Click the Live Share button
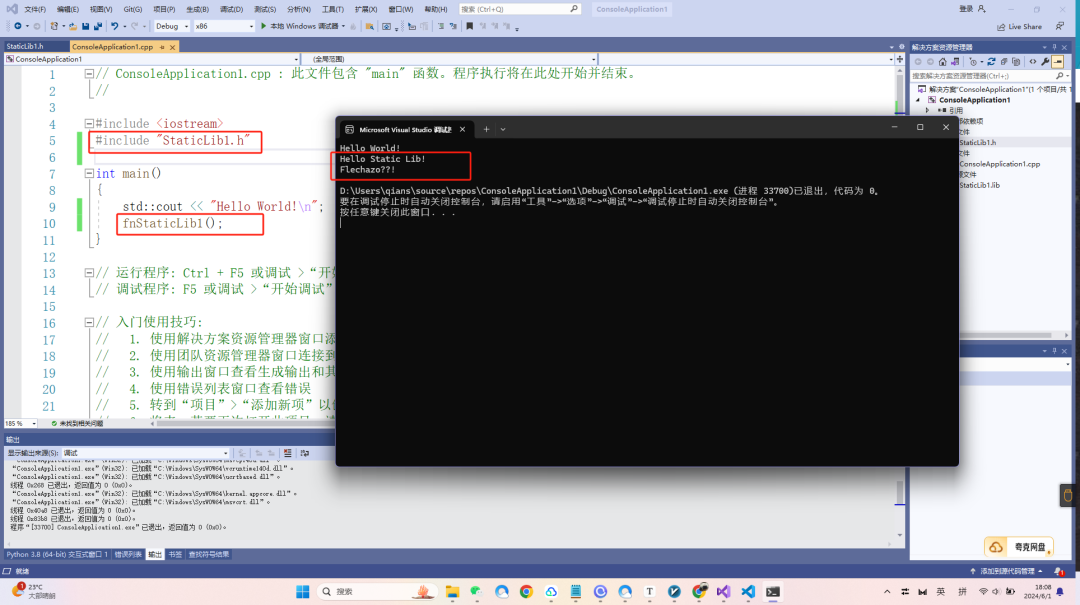The height and width of the screenshot is (605, 1080). click(x=1019, y=27)
